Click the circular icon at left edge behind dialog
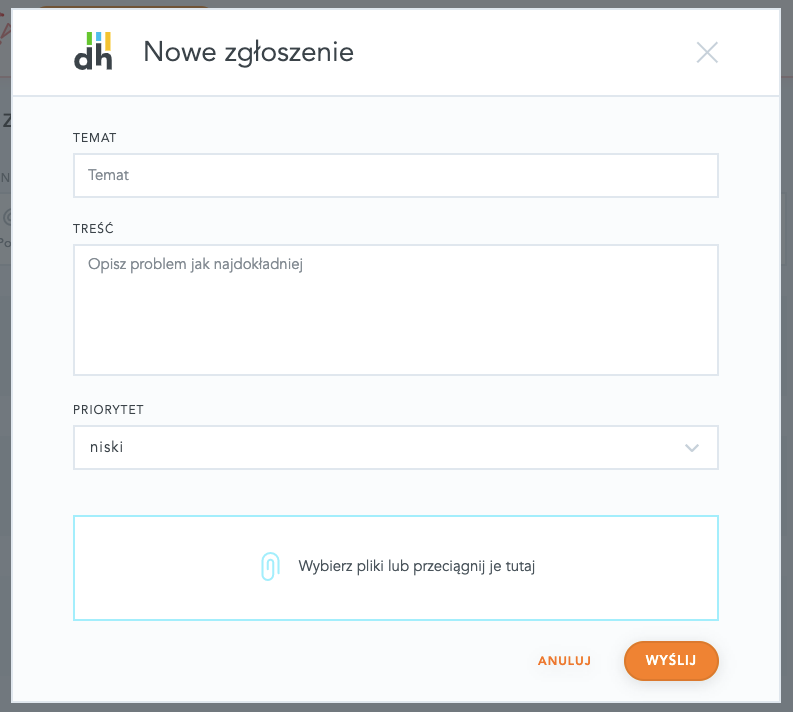Image resolution: width=793 pixels, height=712 pixels. 5,216
